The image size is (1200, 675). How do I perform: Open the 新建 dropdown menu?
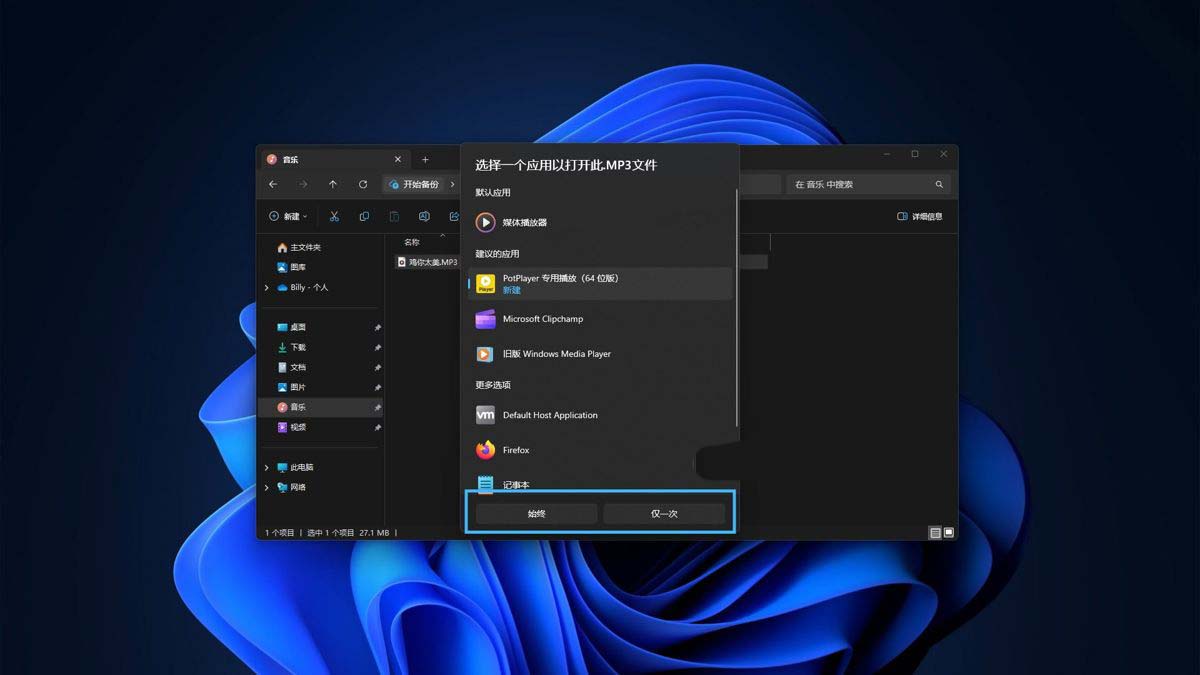tap(288, 216)
